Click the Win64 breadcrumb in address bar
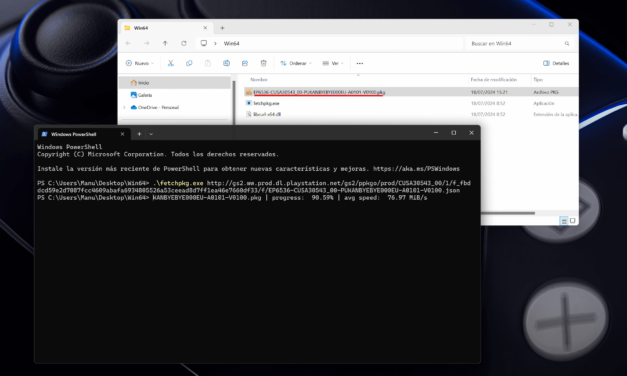Viewport: 627px width, 376px height. coord(232,43)
